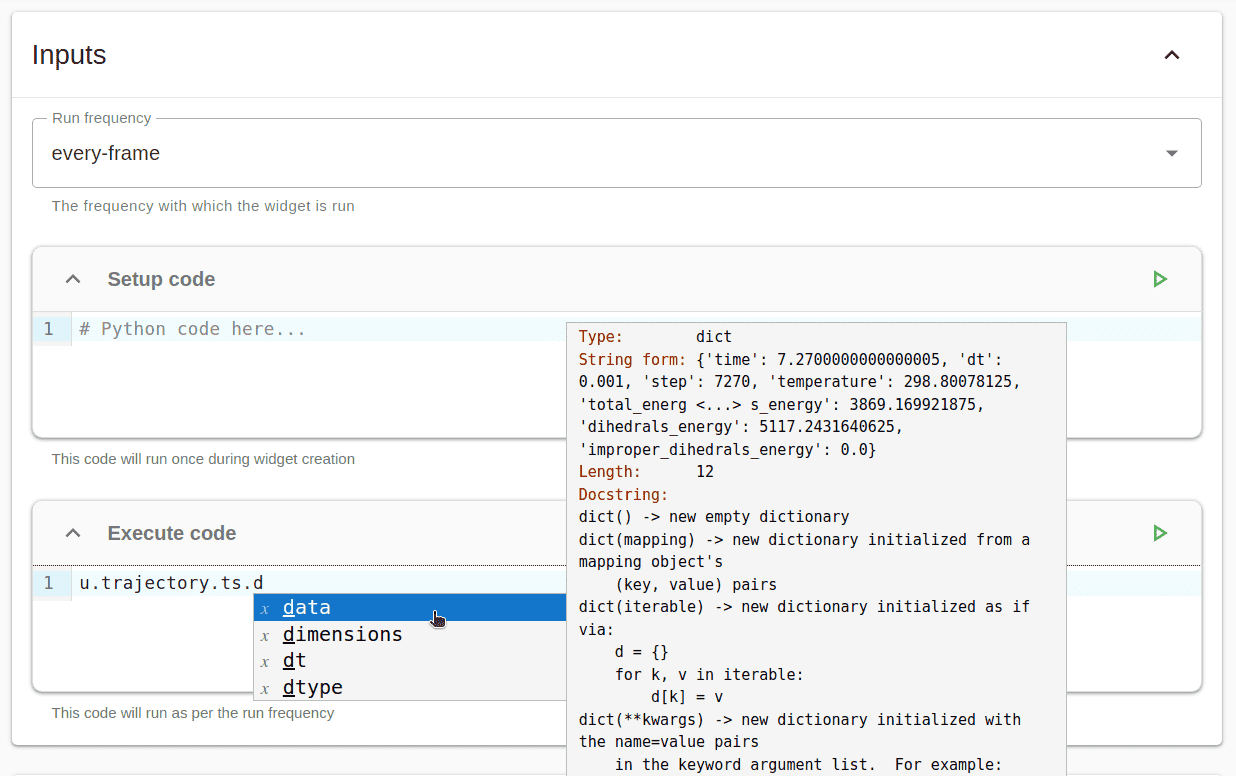The image size is (1236, 776).
Task: Run the Execute code
Action: [x=1160, y=533]
